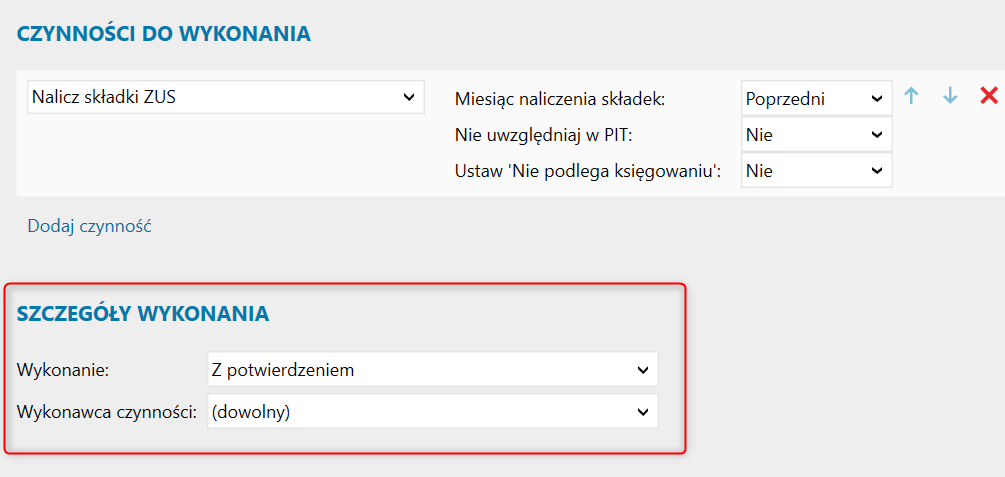Click the 'Nie uwzględniaj w PIT:' label

coord(541,135)
